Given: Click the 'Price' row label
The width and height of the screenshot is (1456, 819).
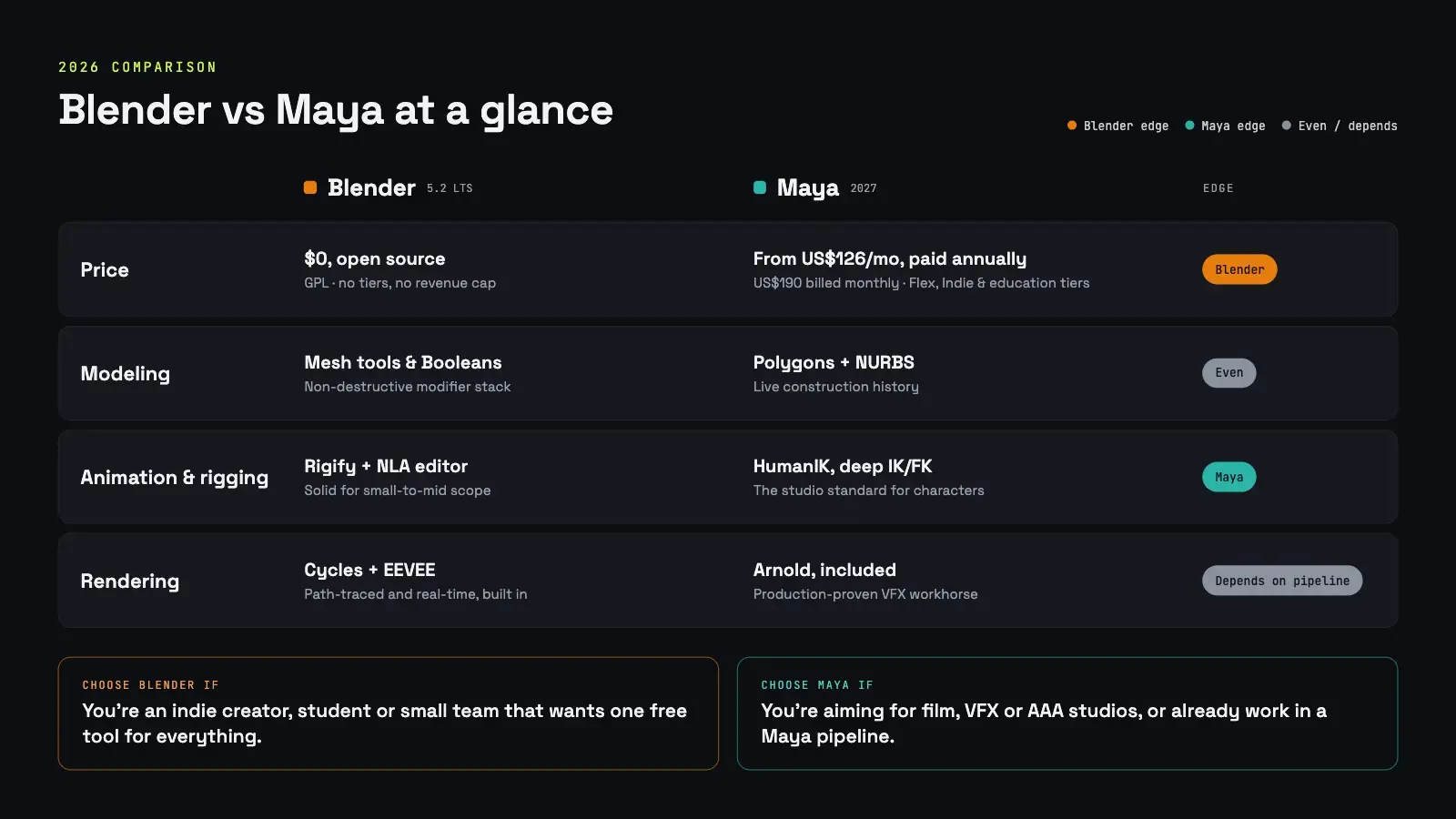Looking at the screenshot, I should pos(105,269).
